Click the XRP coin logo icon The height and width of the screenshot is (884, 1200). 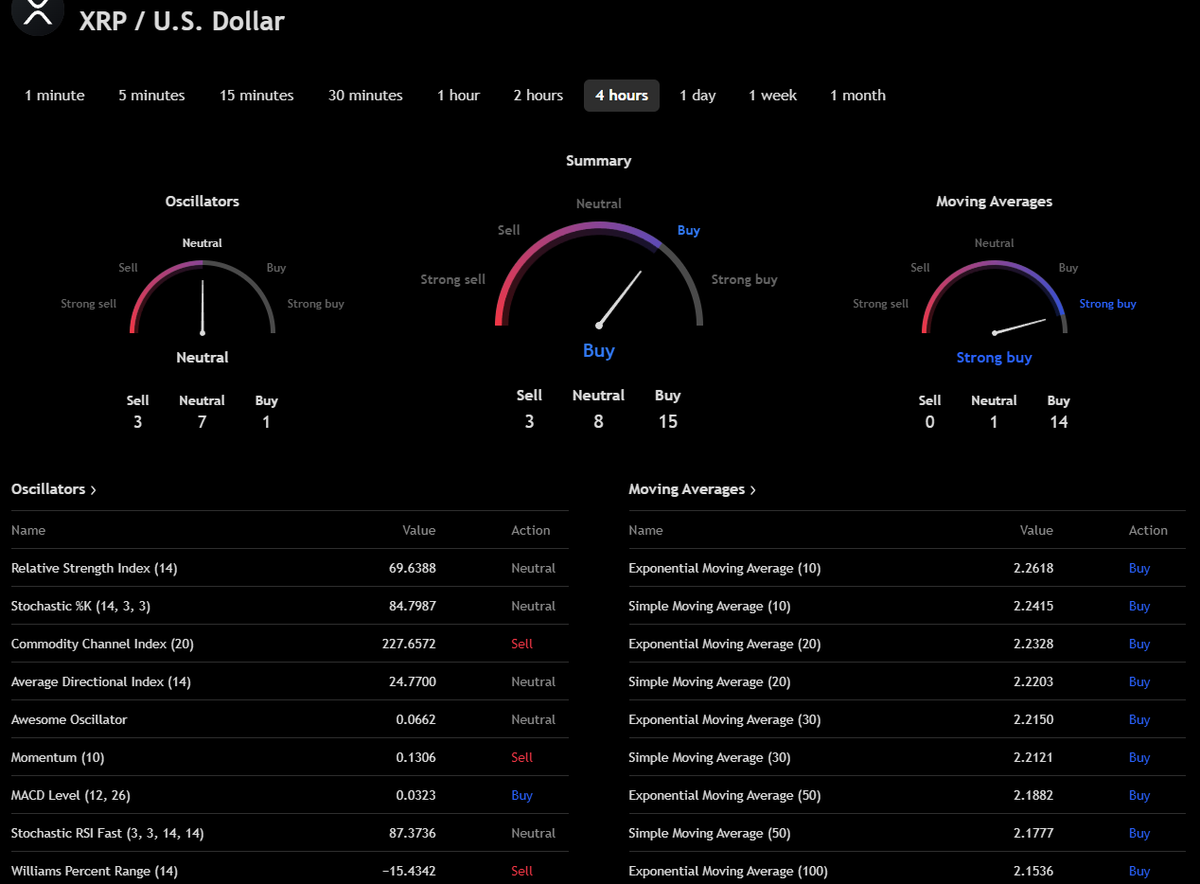[37, 14]
